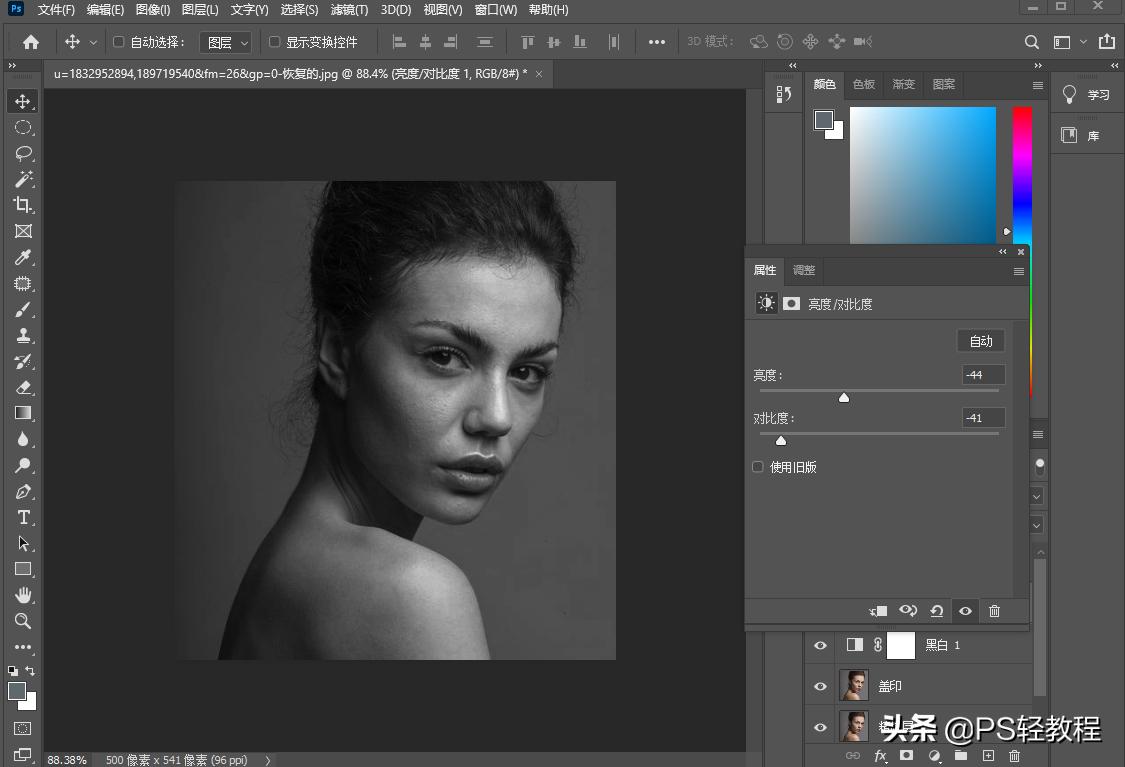Activate the Hand tool
Screen dimensions: 1125x767
click(23, 595)
